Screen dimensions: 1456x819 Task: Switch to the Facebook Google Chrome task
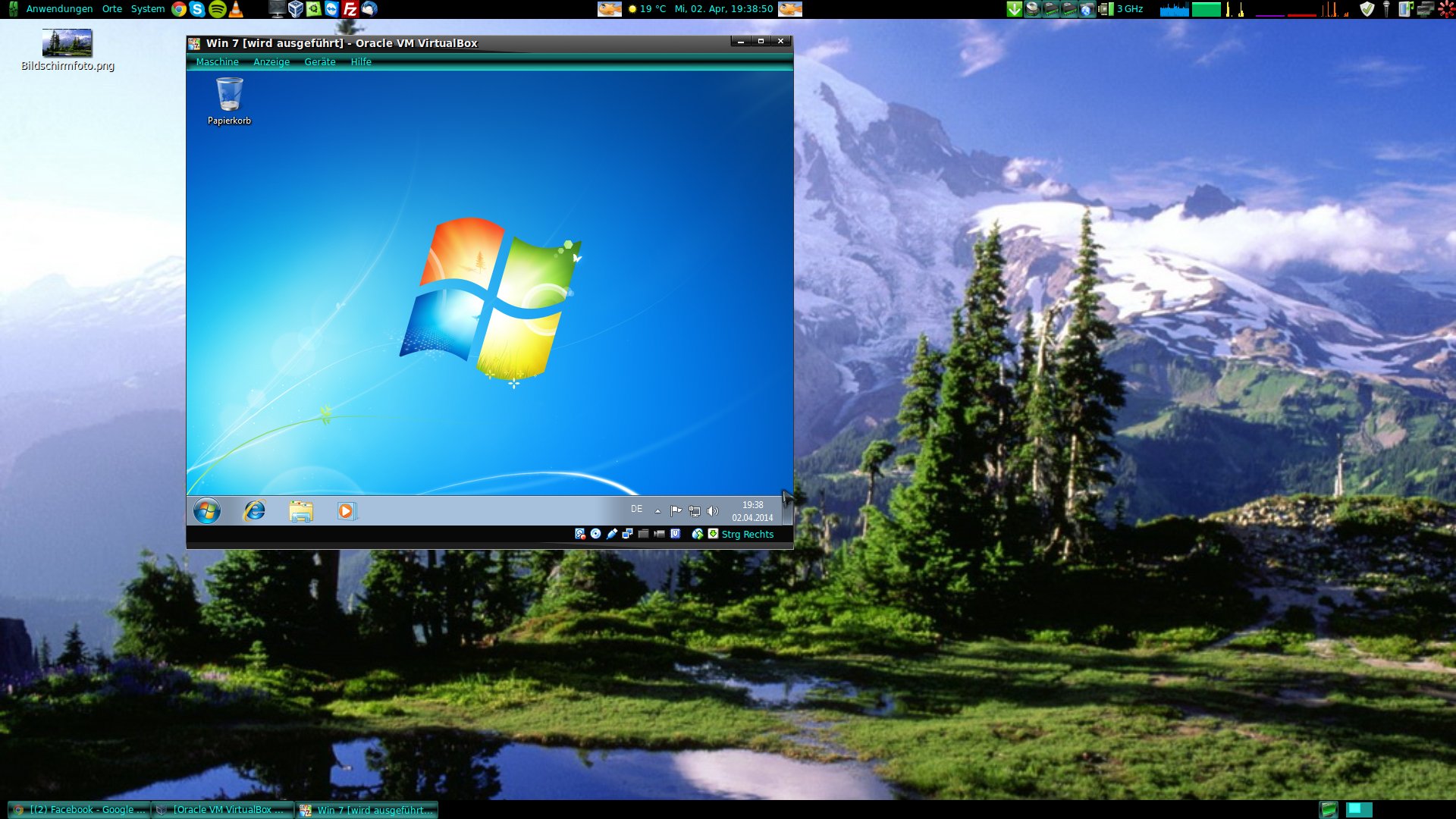80,810
